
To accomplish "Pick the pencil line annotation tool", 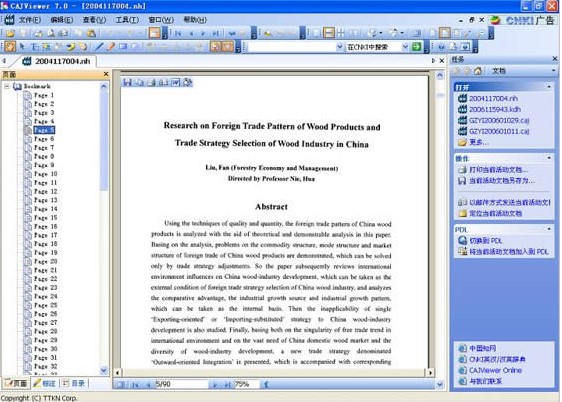I will point(99,47).
